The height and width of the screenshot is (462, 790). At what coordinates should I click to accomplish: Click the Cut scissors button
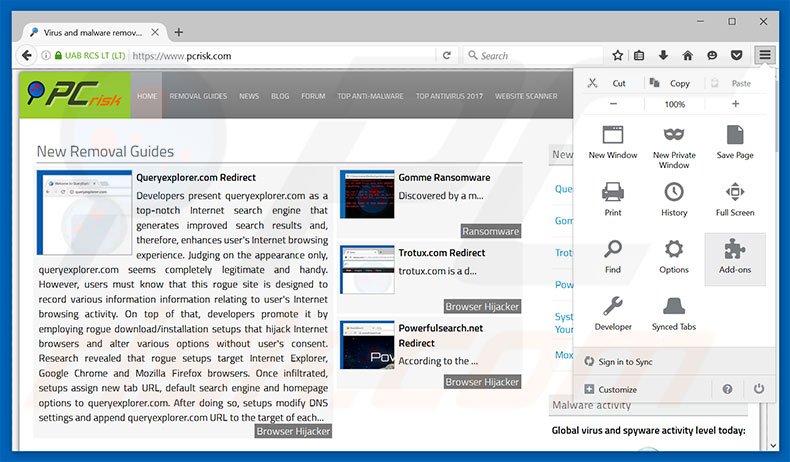608,83
